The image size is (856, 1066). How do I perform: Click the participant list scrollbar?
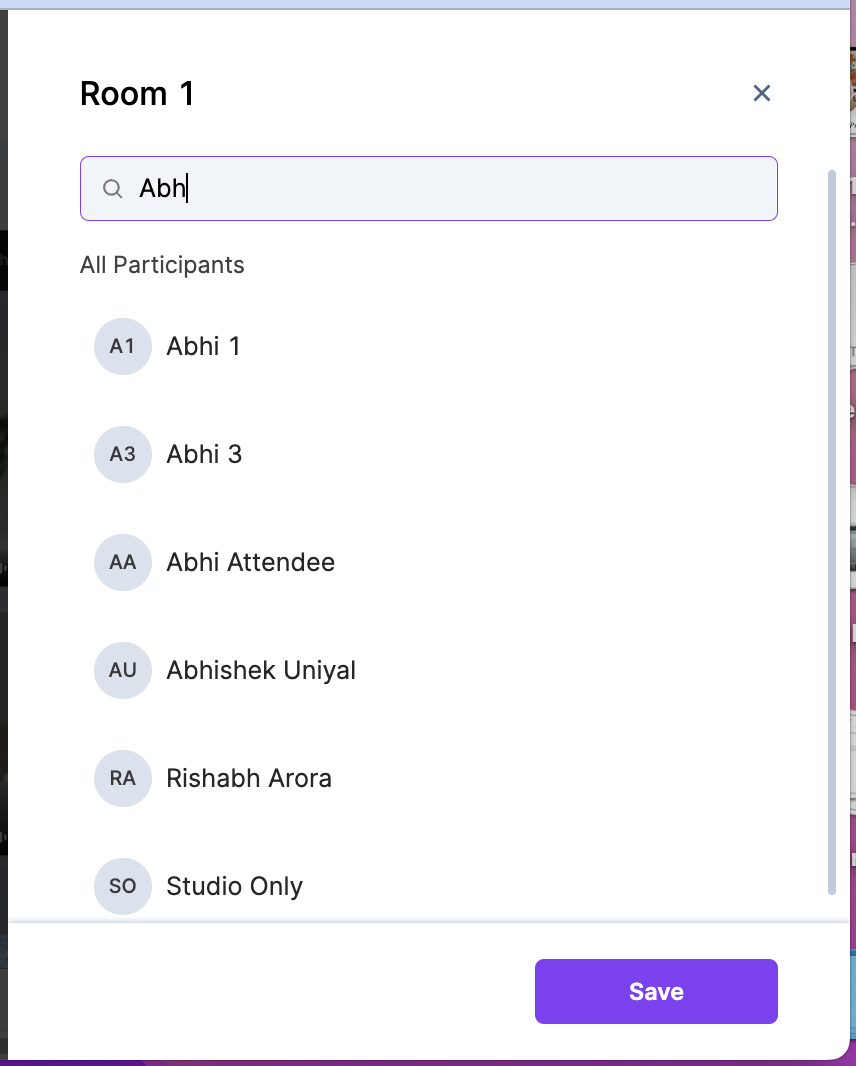pyautogui.click(x=832, y=530)
